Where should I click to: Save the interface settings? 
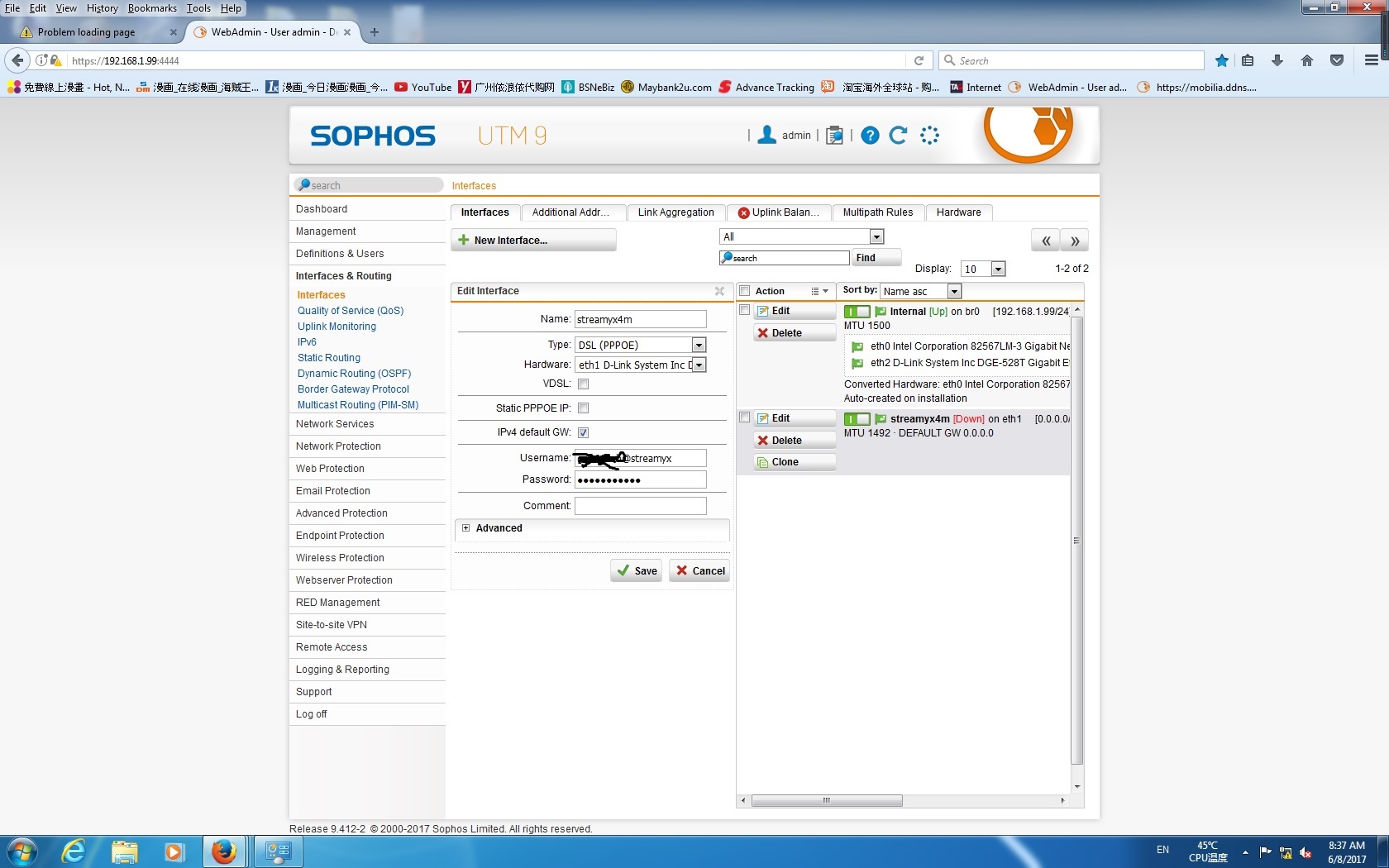(637, 570)
